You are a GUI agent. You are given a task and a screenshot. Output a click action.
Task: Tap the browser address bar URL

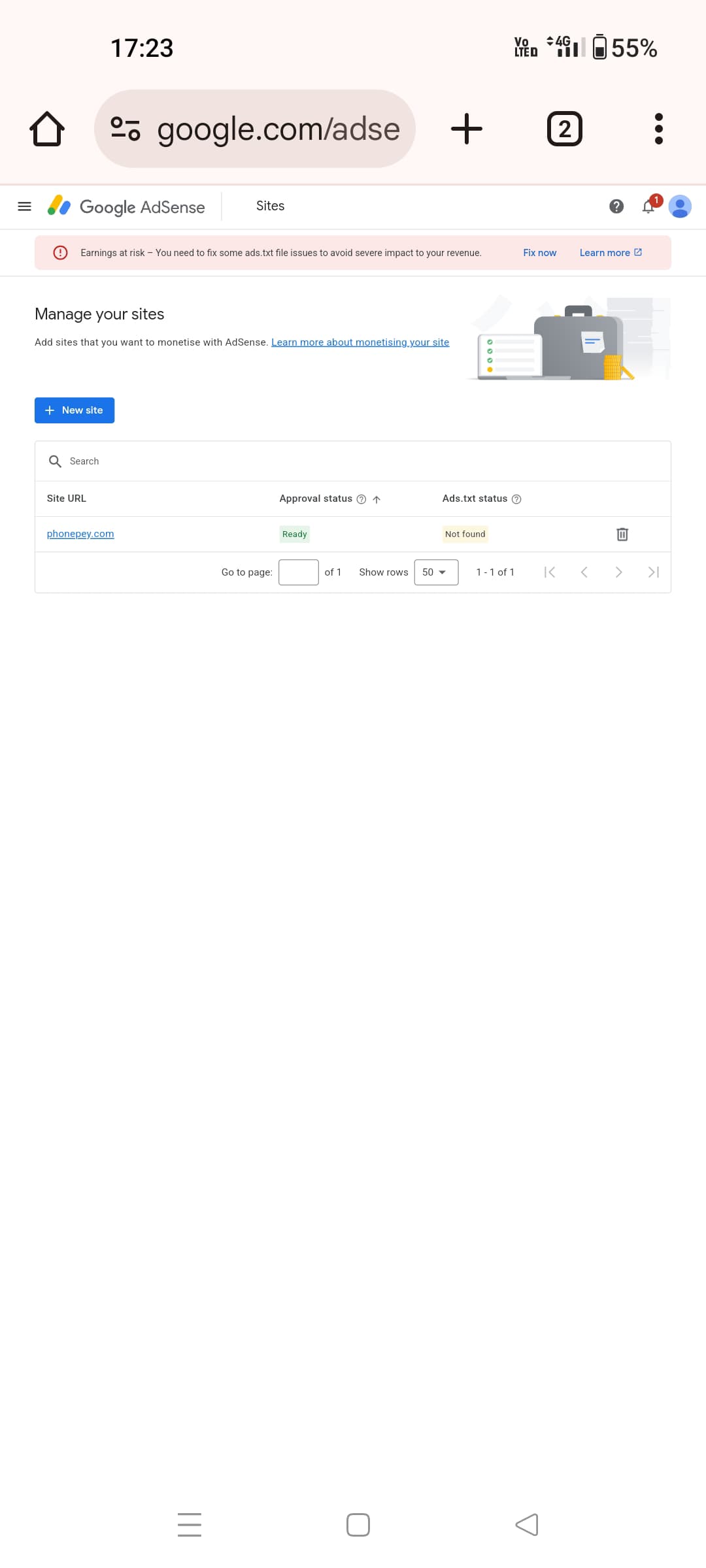coord(278,129)
